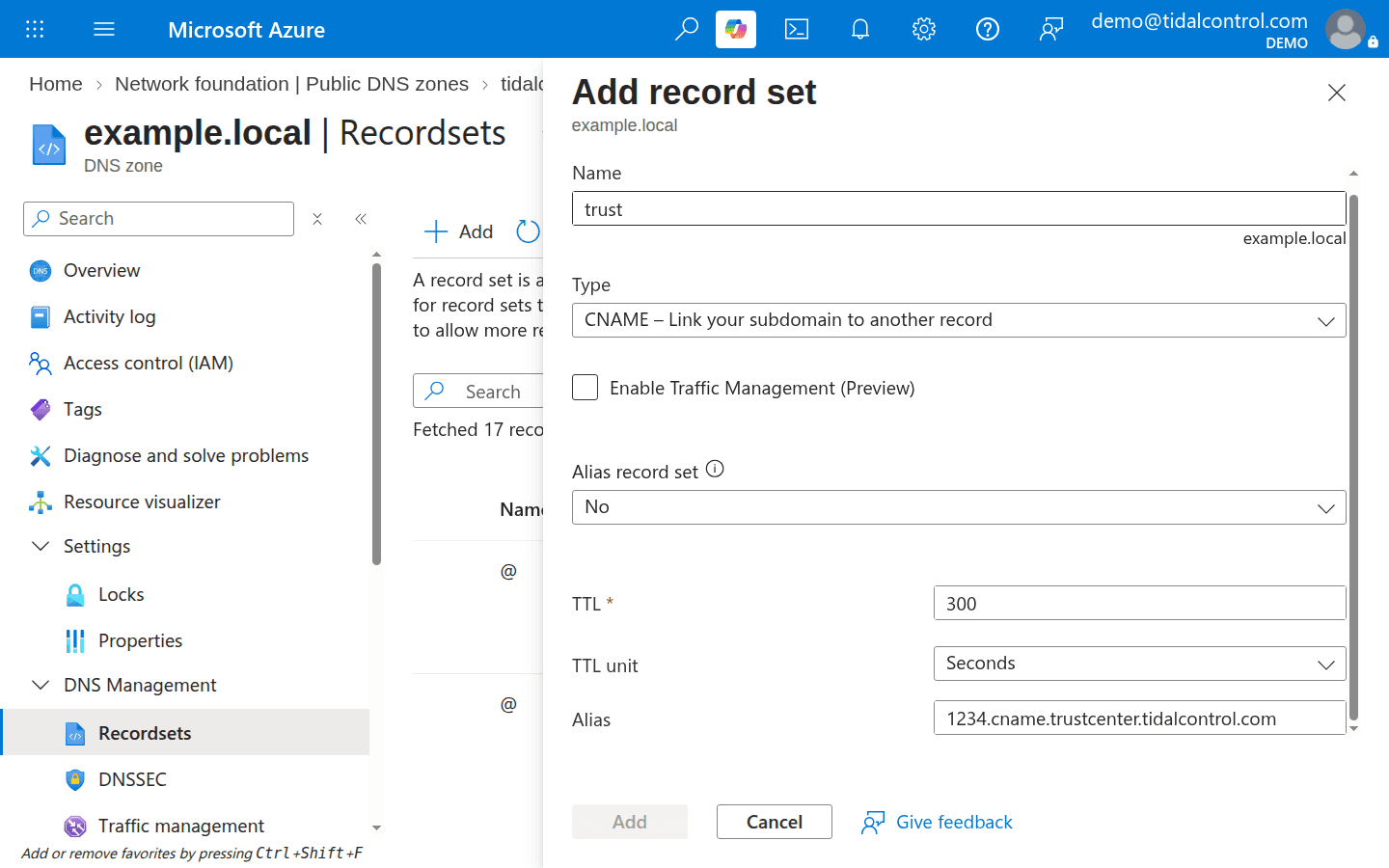Collapse the Settings section
Viewport: 1389px width, 868px height.
click(x=41, y=546)
